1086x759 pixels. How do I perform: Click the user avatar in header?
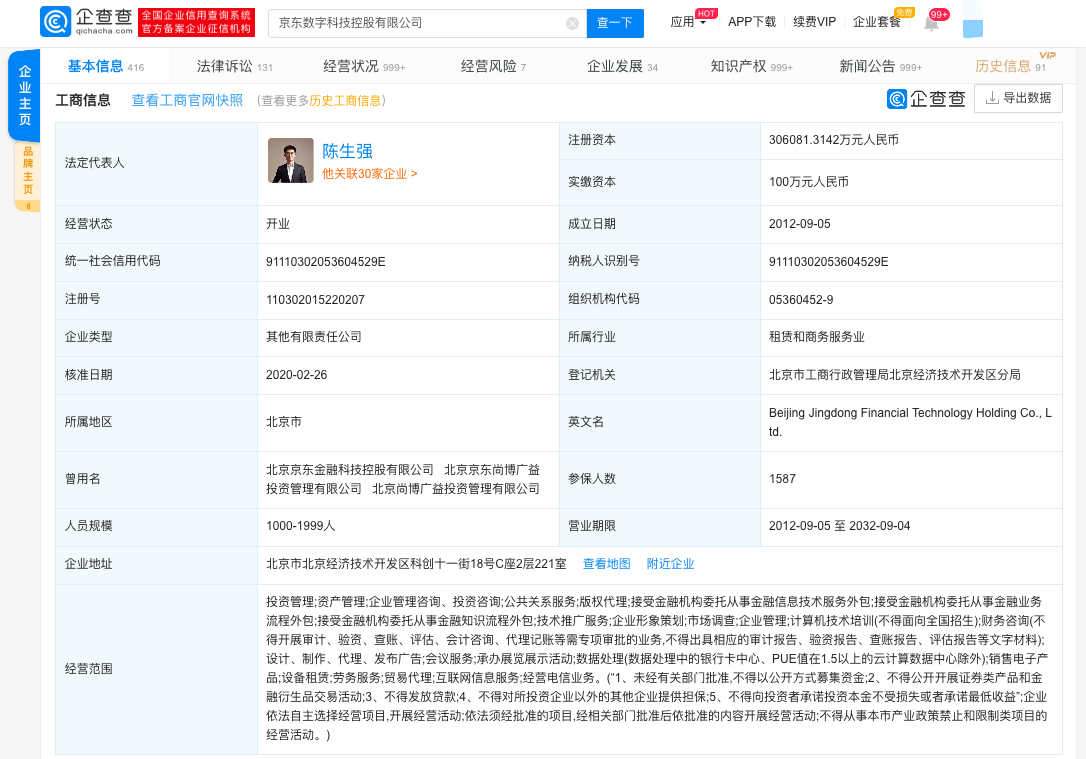pyautogui.click(x=972, y=19)
